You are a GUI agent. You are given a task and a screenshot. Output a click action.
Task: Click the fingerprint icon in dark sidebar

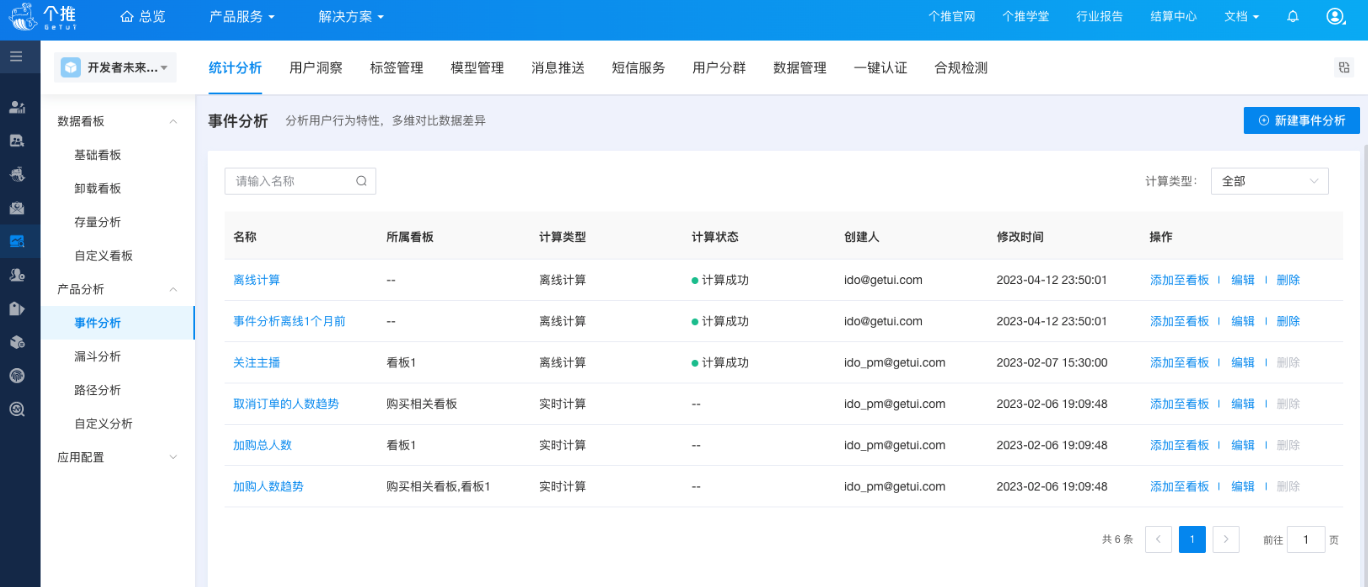17,375
